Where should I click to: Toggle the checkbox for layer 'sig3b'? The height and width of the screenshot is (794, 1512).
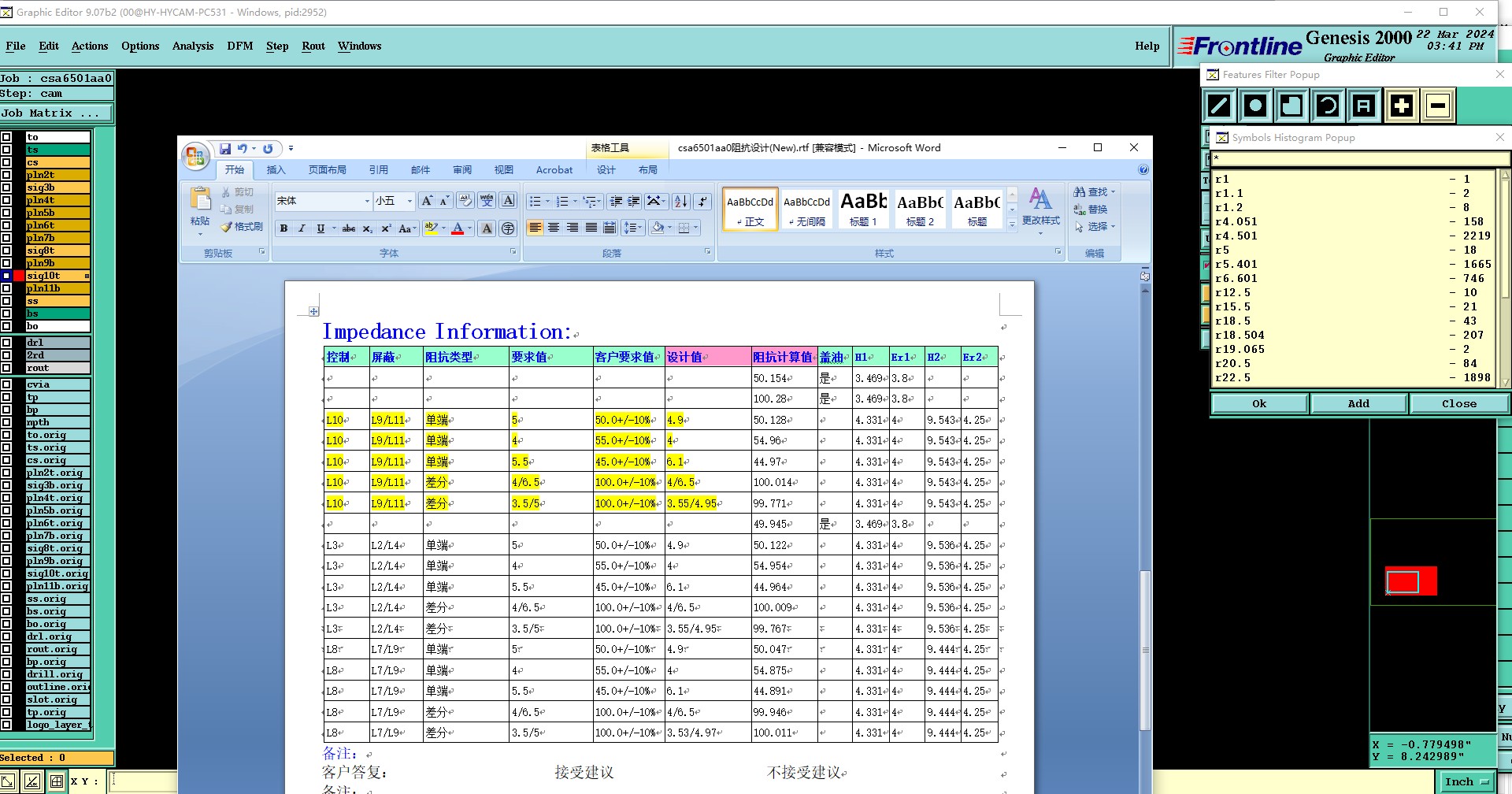tap(6, 187)
